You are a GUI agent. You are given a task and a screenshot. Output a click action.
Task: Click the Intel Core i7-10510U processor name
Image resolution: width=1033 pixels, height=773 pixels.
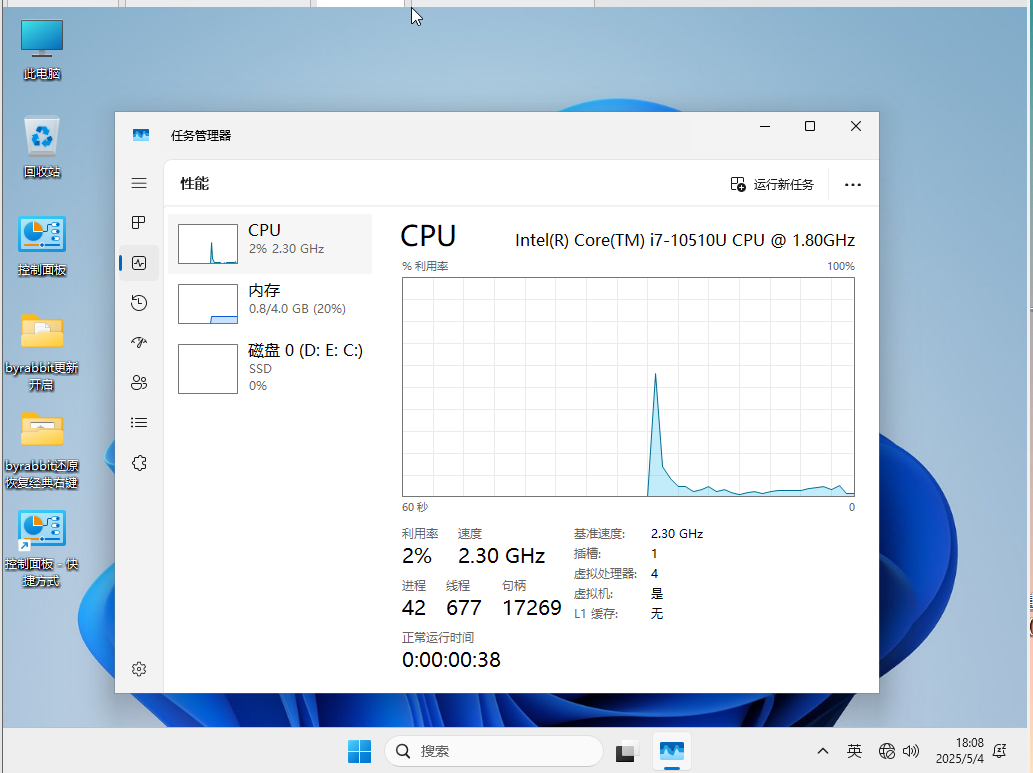(685, 241)
